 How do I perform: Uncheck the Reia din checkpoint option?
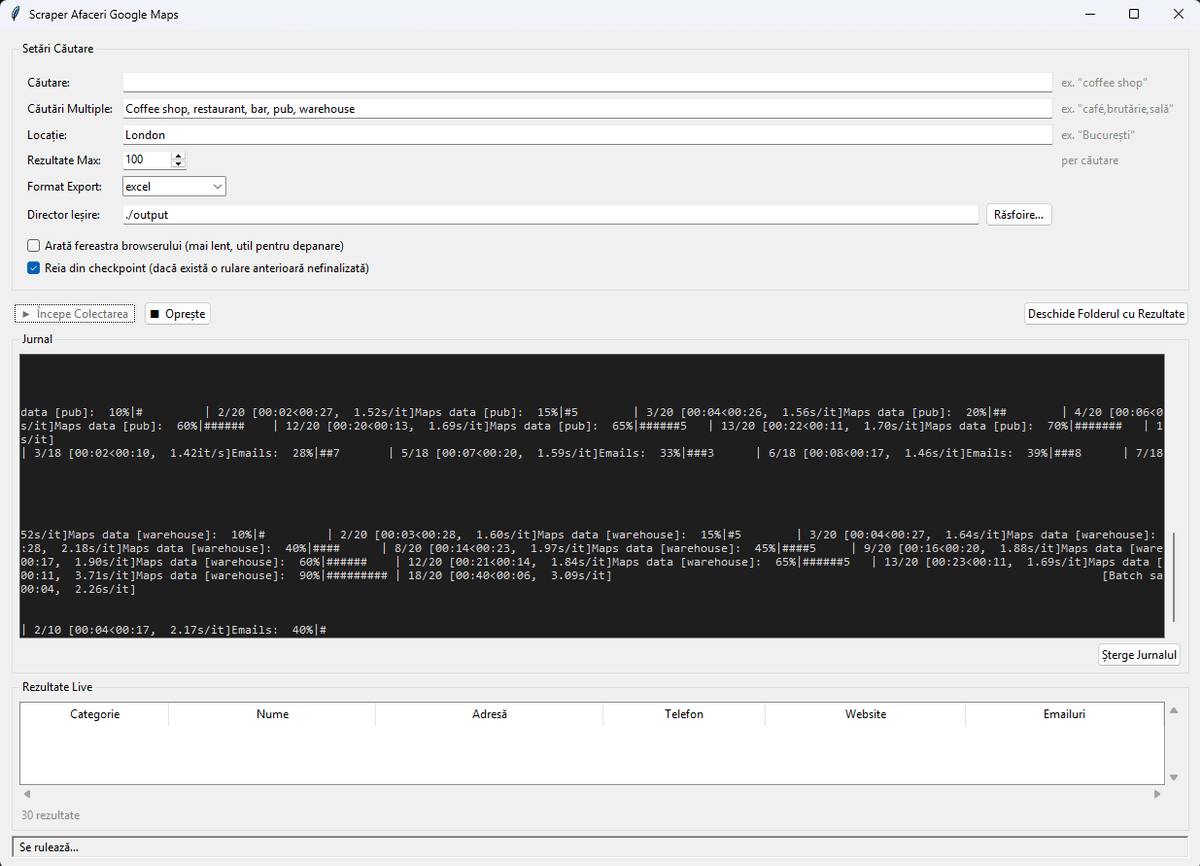(34, 268)
